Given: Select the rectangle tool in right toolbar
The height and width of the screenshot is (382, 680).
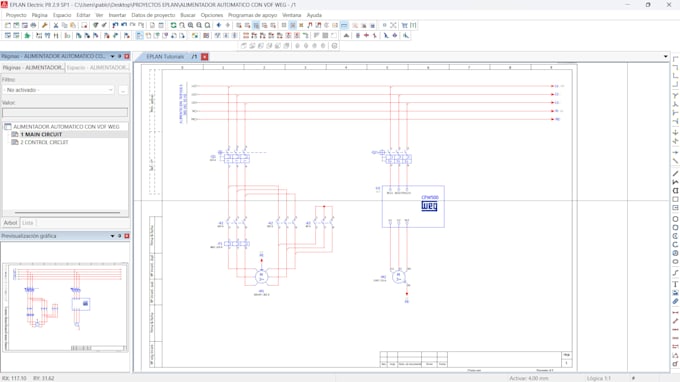Looking at the screenshot, I should 675,199.
